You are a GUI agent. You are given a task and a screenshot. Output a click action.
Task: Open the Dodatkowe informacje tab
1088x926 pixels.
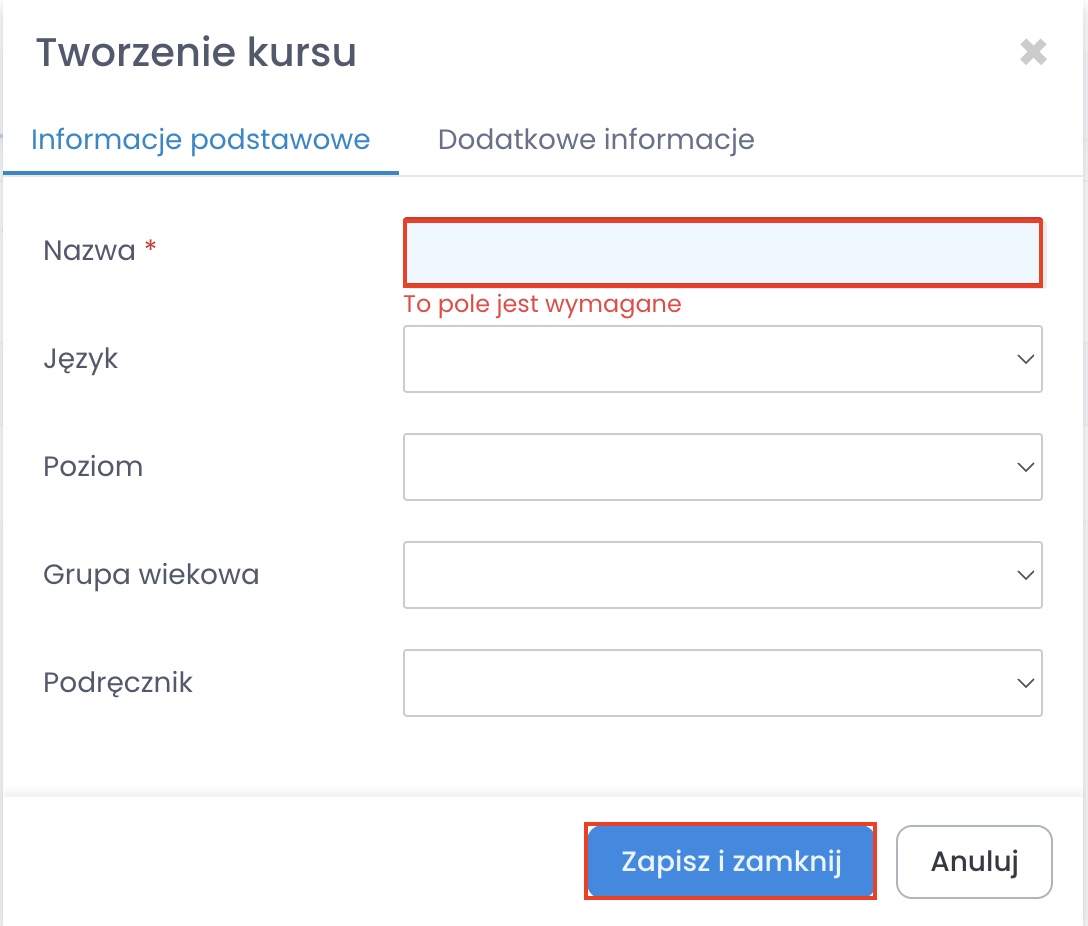point(596,139)
